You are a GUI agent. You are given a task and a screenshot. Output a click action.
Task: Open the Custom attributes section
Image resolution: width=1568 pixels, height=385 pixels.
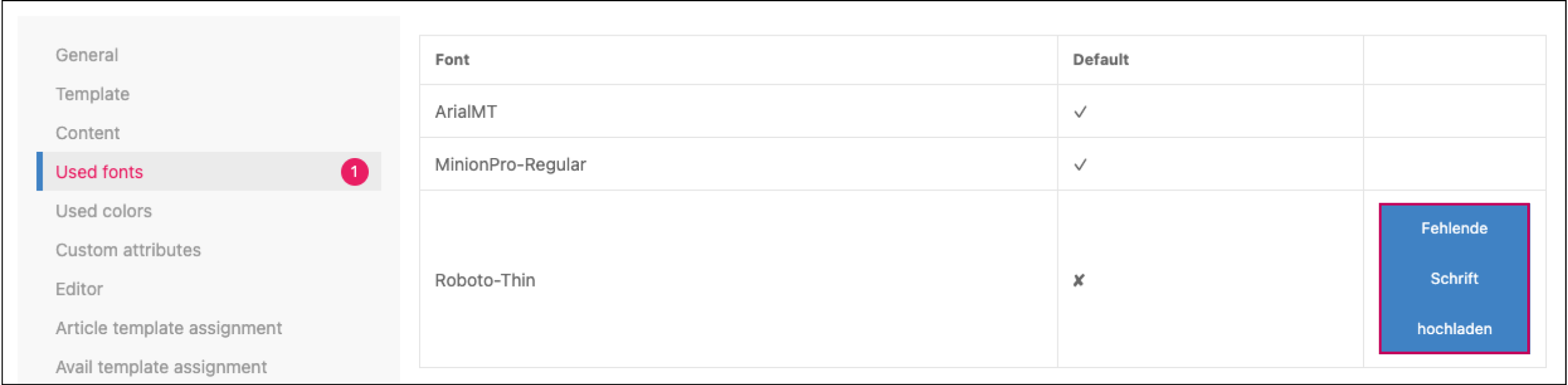point(129,250)
